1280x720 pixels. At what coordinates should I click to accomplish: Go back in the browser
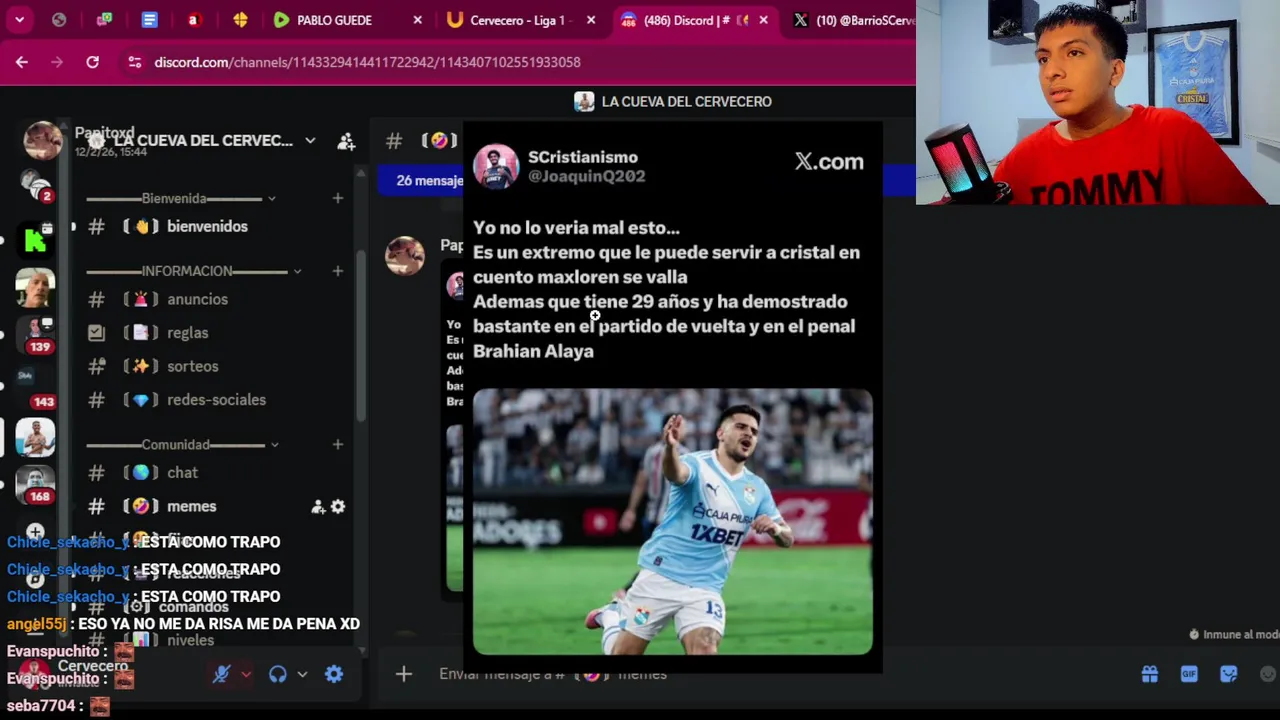[x=22, y=62]
